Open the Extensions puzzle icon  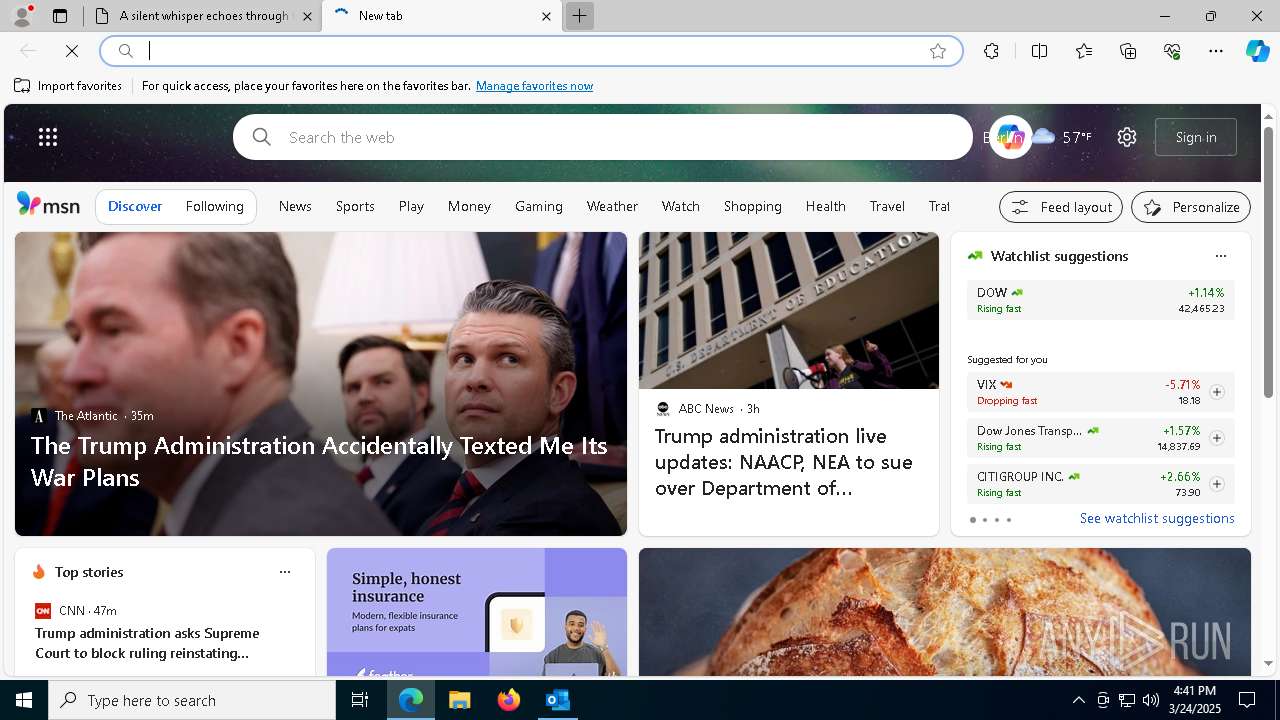(991, 51)
